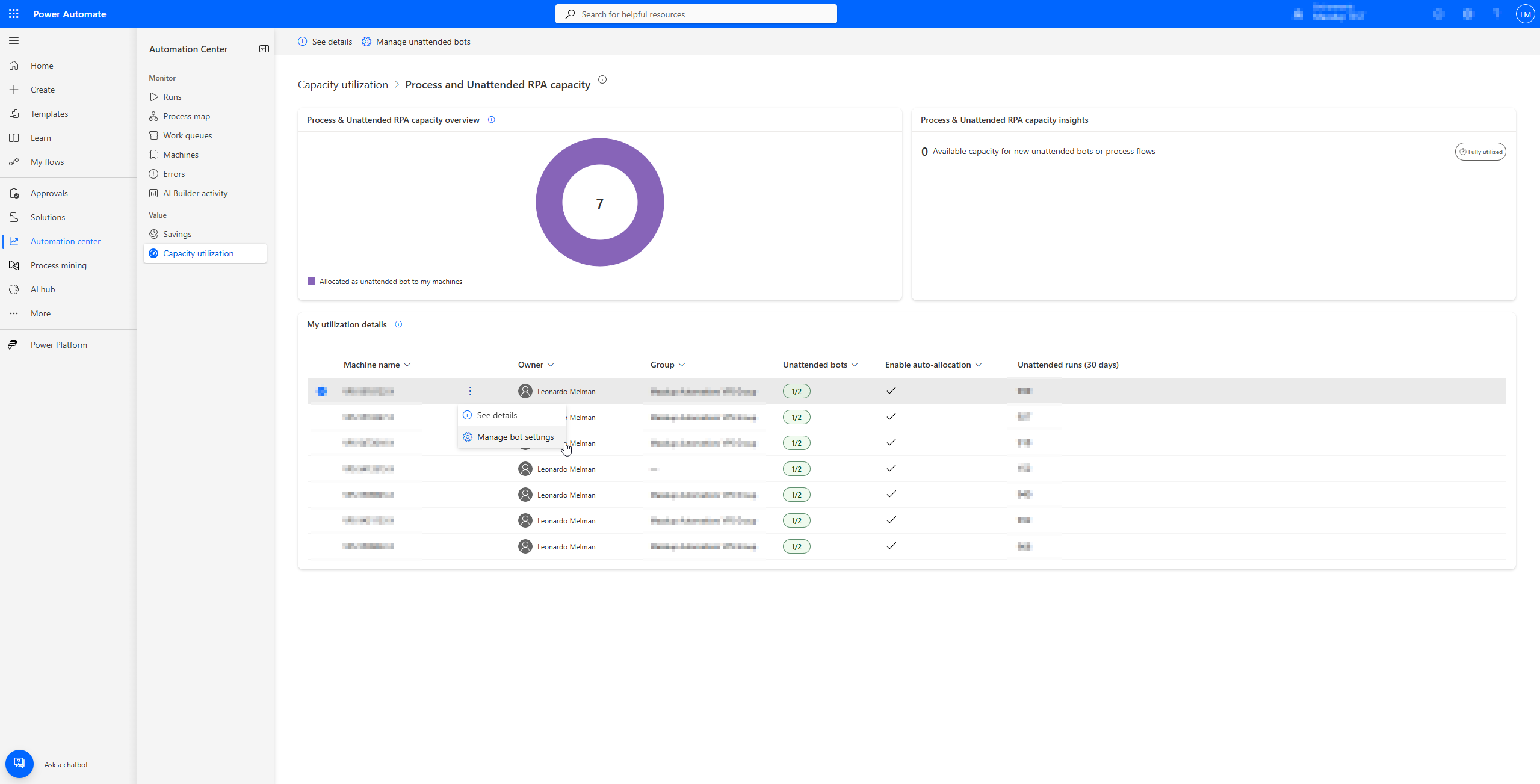Sort by Machine name column chevron
The height and width of the screenshot is (784, 1540).
pyautogui.click(x=407, y=365)
